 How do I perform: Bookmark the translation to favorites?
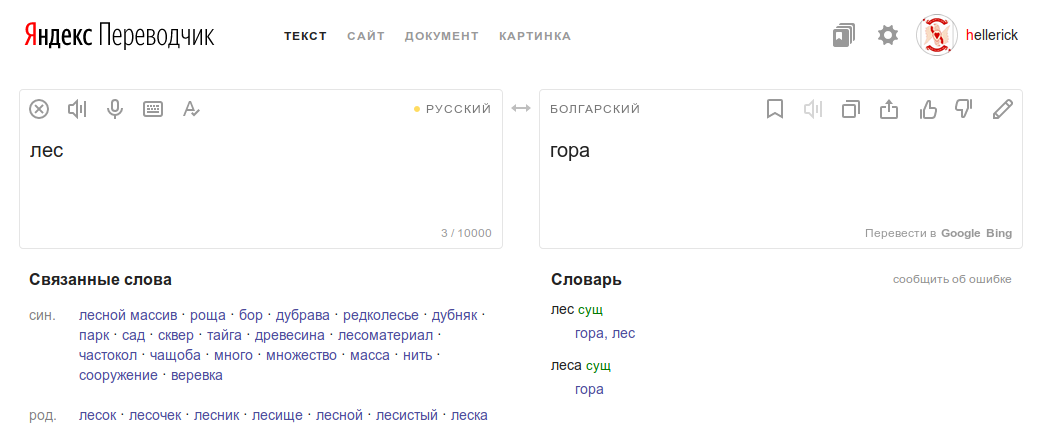tap(775, 109)
